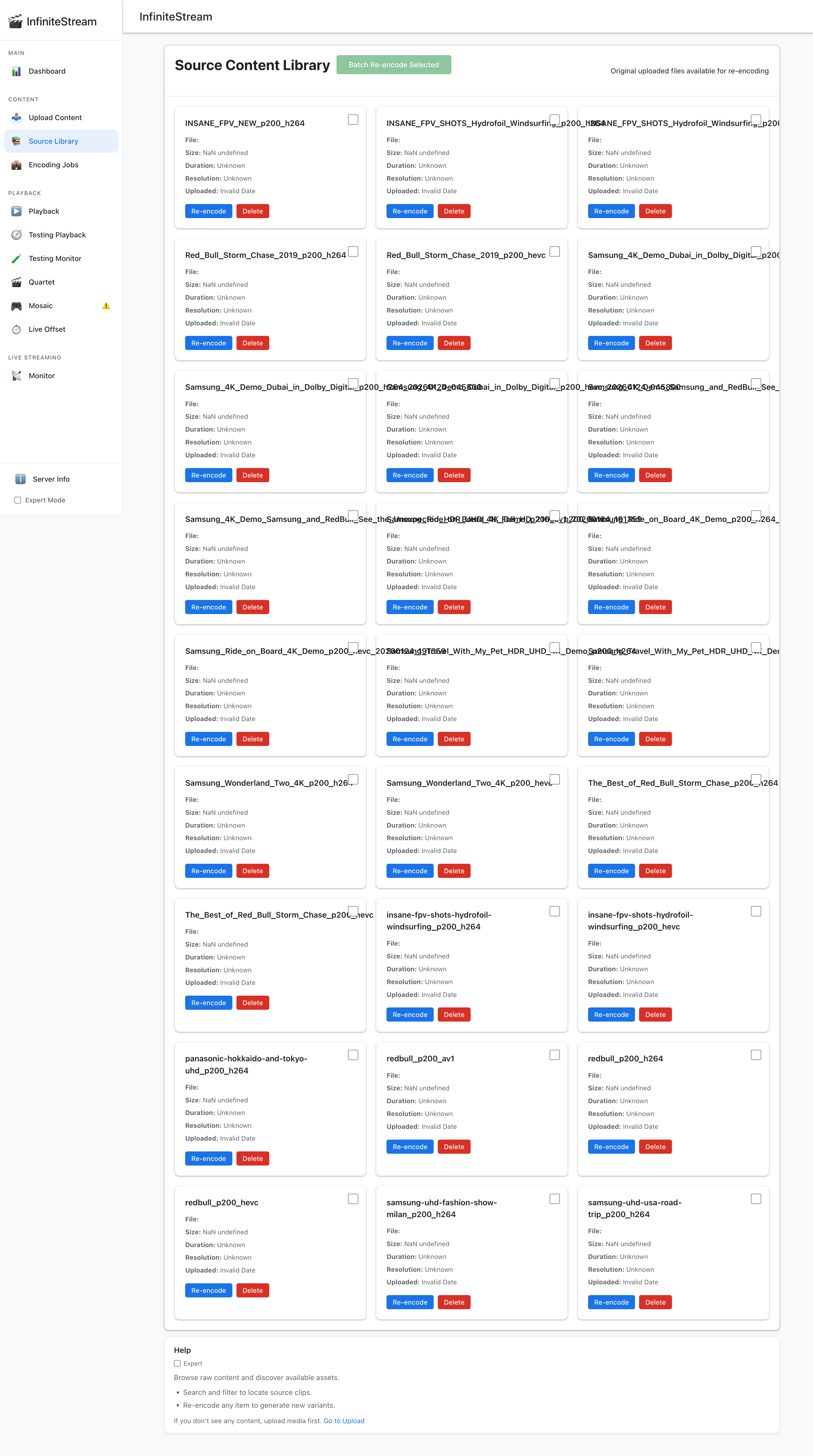
Task: Re-encode the INSANE_FPV_NEW_p200_h264 source
Action: pyautogui.click(x=209, y=211)
